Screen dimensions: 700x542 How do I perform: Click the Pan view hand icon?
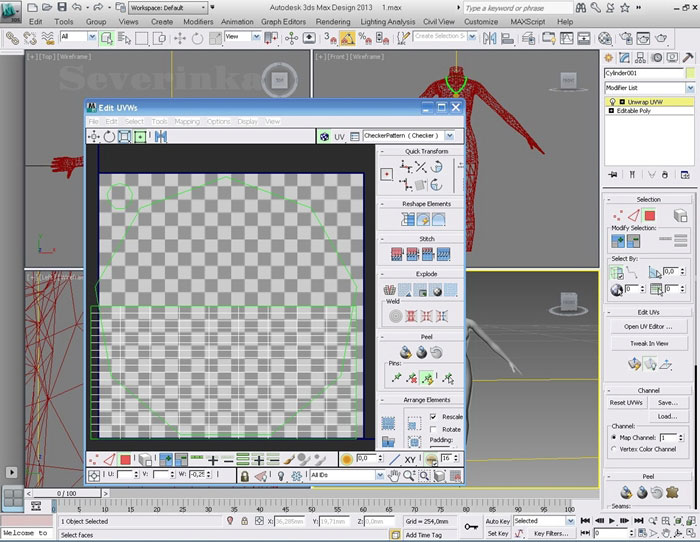coord(395,475)
